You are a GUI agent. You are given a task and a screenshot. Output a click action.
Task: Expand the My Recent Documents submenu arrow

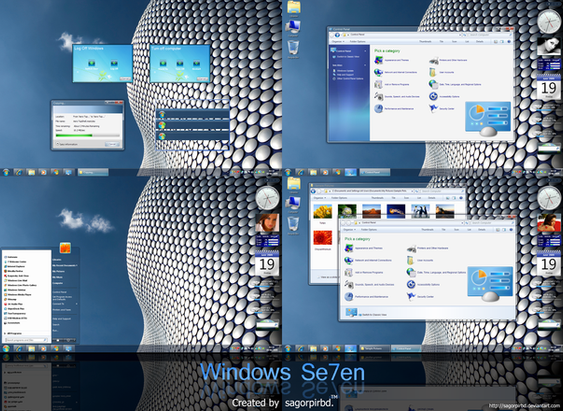click(77, 265)
